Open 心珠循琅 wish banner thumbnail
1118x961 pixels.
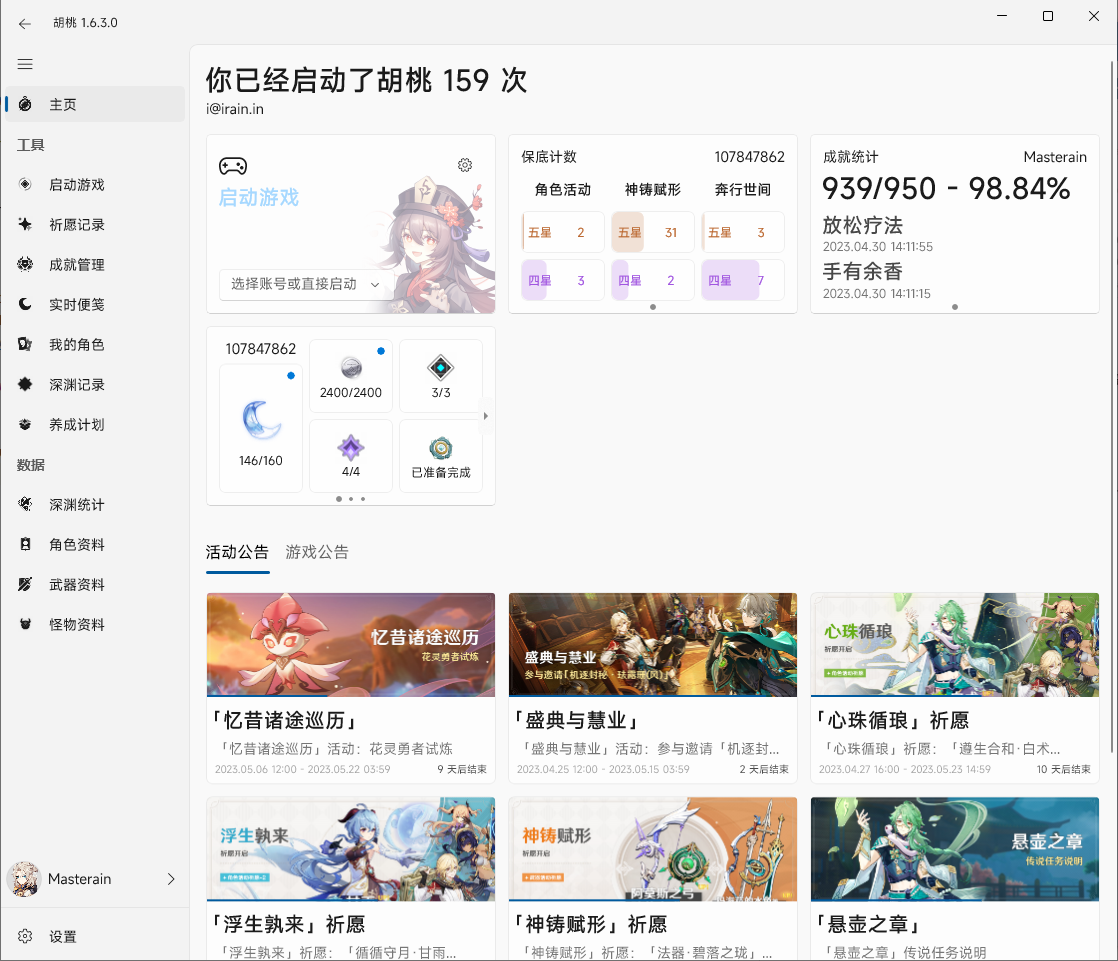955,644
